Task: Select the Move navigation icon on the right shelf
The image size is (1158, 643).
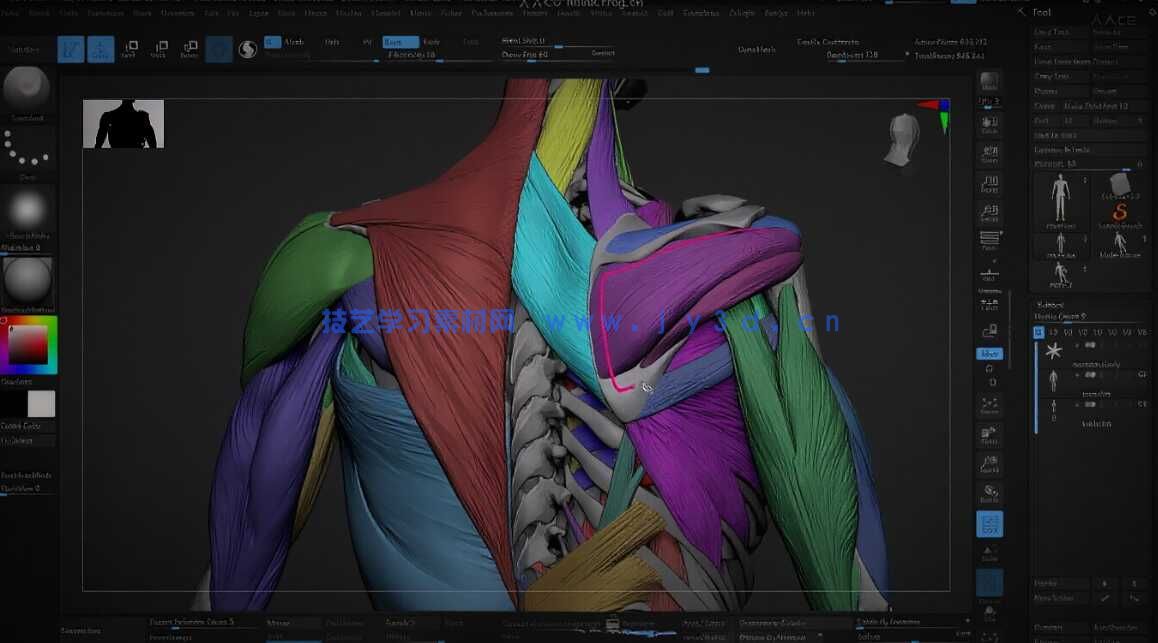Action: point(989,353)
